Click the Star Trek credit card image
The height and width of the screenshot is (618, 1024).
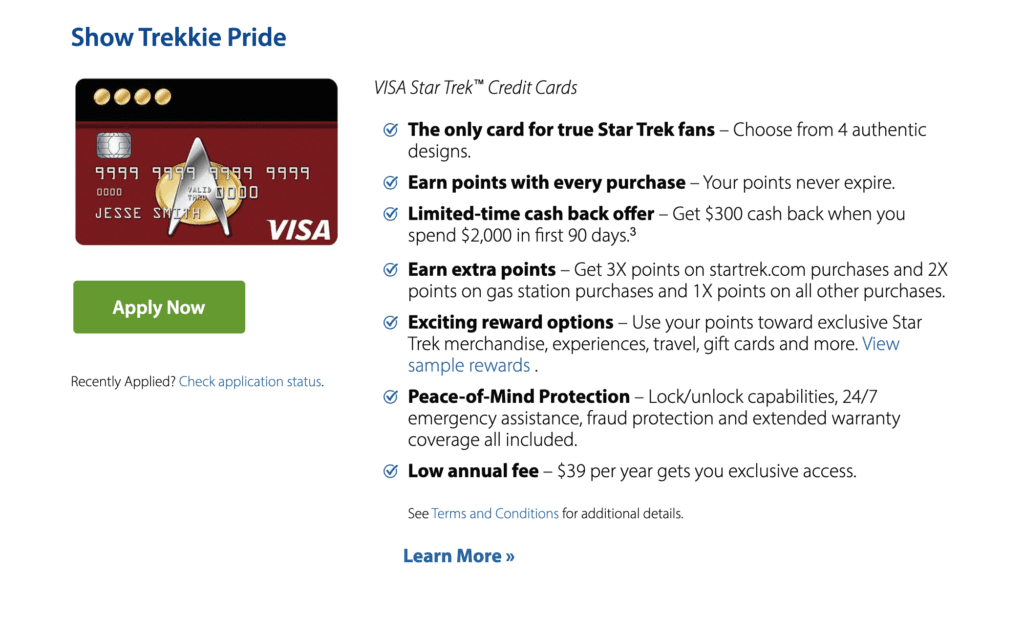pos(206,162)
